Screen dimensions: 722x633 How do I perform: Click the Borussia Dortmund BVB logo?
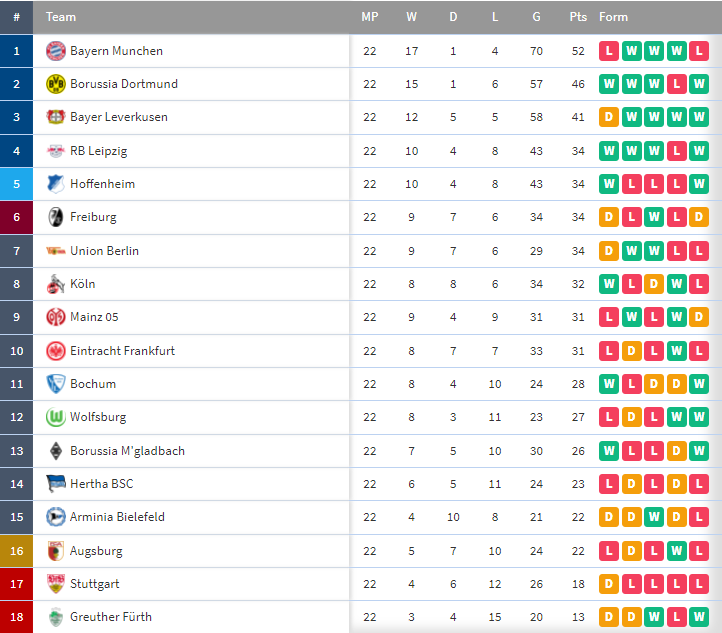[56, 84]
